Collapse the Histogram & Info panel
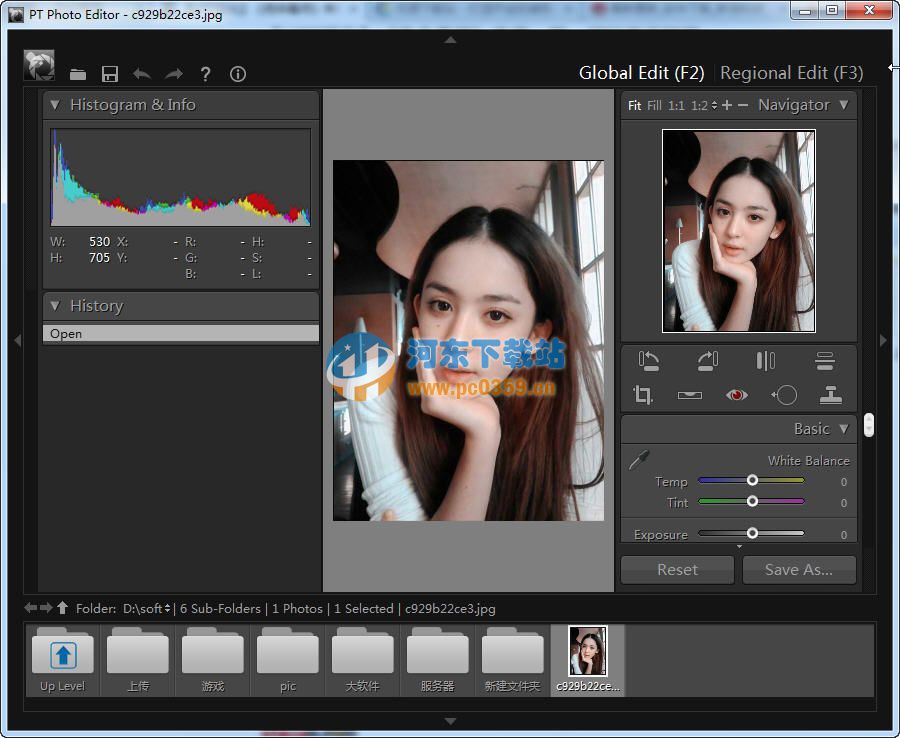 [54, 104]
